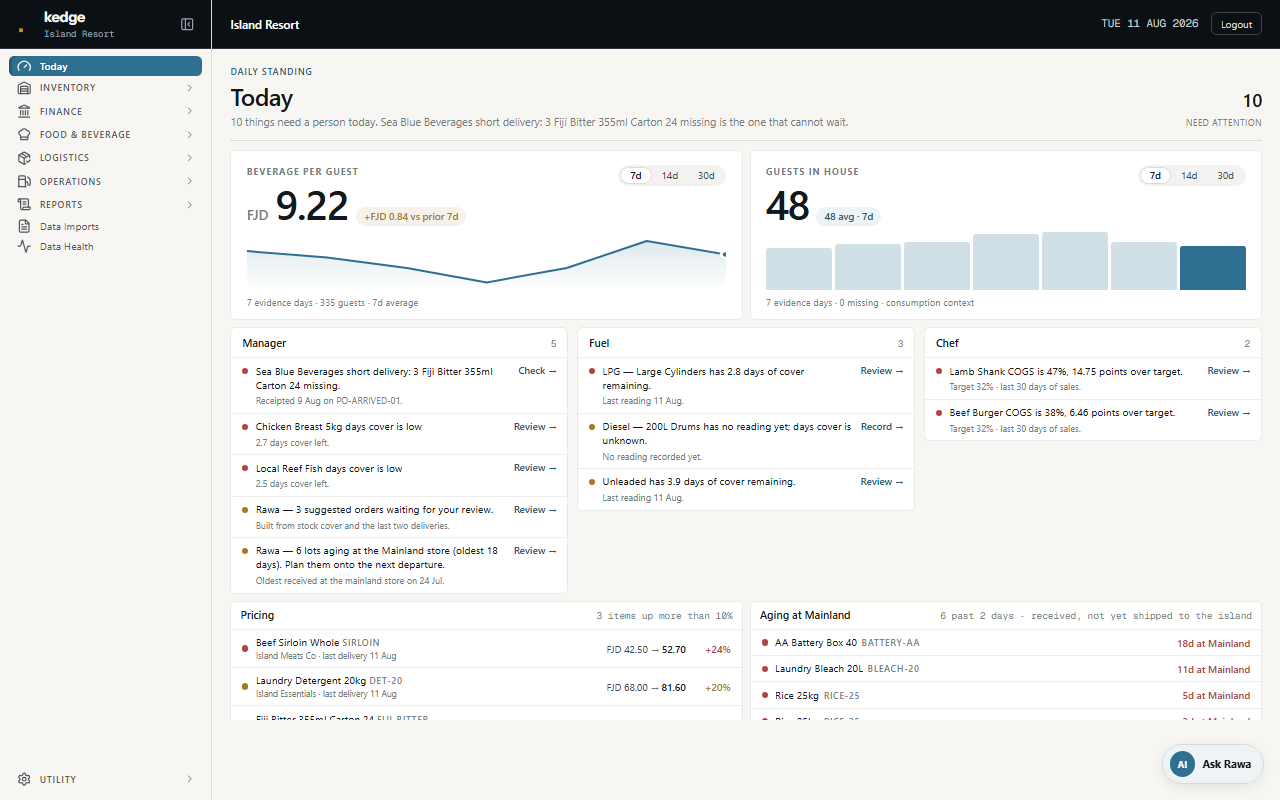Expand the Inventory menu chevron
Screen dimensions: 1280x800
189,88
